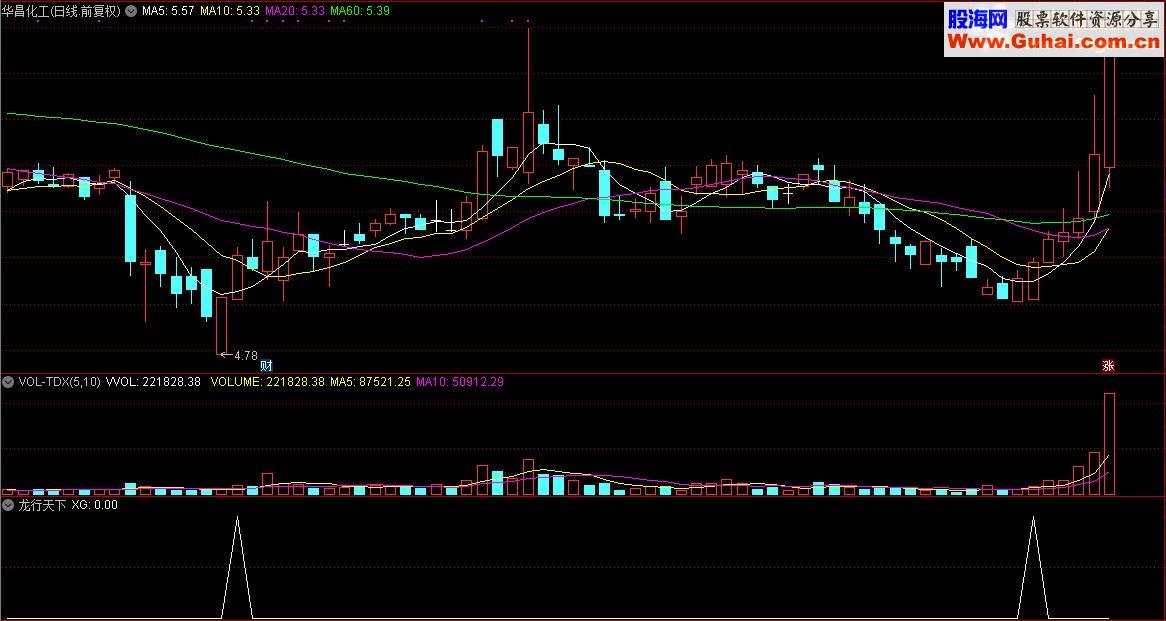Click the VOLUME: 221828.38 value
The width and height of the screenshot is (1166, 621).
point(268,382)
